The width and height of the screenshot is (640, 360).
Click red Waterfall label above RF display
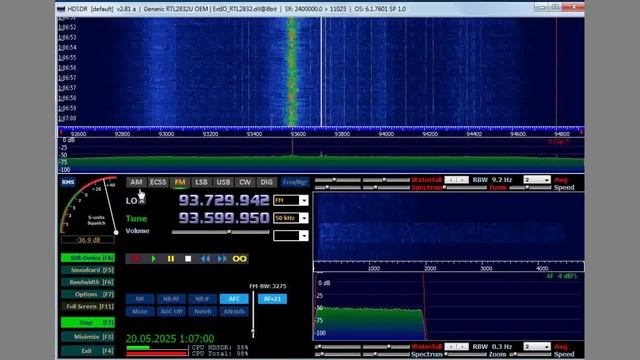427,180
